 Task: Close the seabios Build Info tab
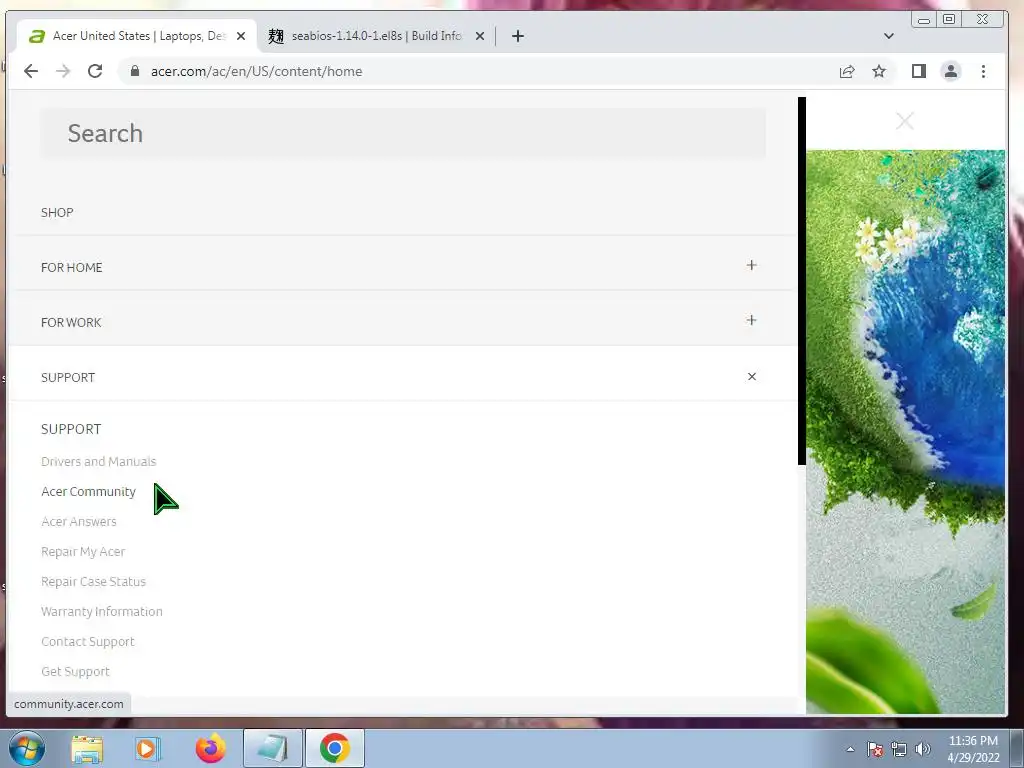tap(480, 36)
